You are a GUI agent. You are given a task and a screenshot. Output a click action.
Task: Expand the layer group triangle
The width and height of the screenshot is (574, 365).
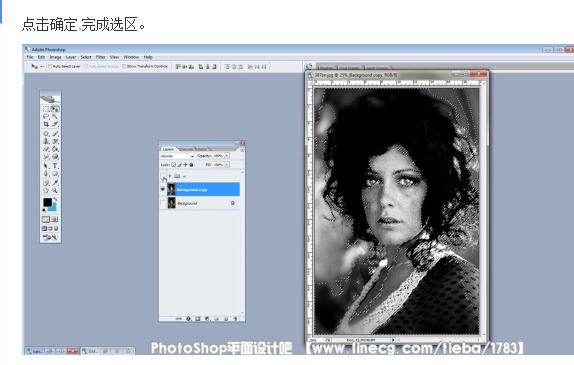point(170,176)
